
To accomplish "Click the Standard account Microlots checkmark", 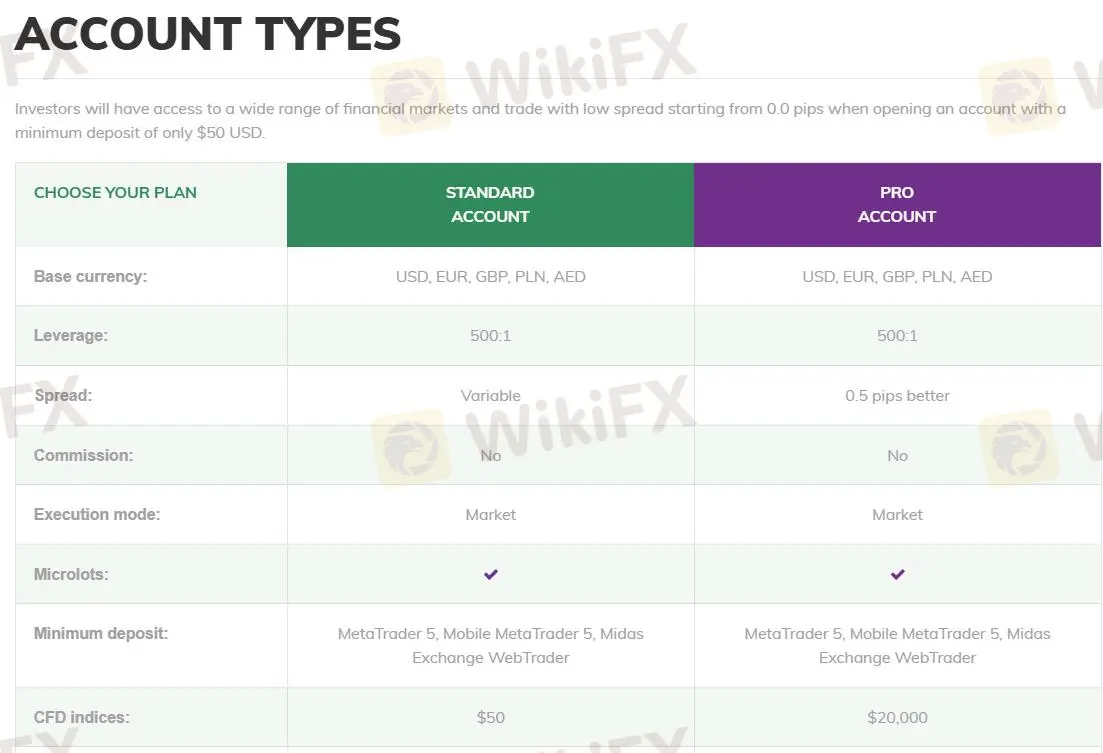I will click(x=490, y=574).
